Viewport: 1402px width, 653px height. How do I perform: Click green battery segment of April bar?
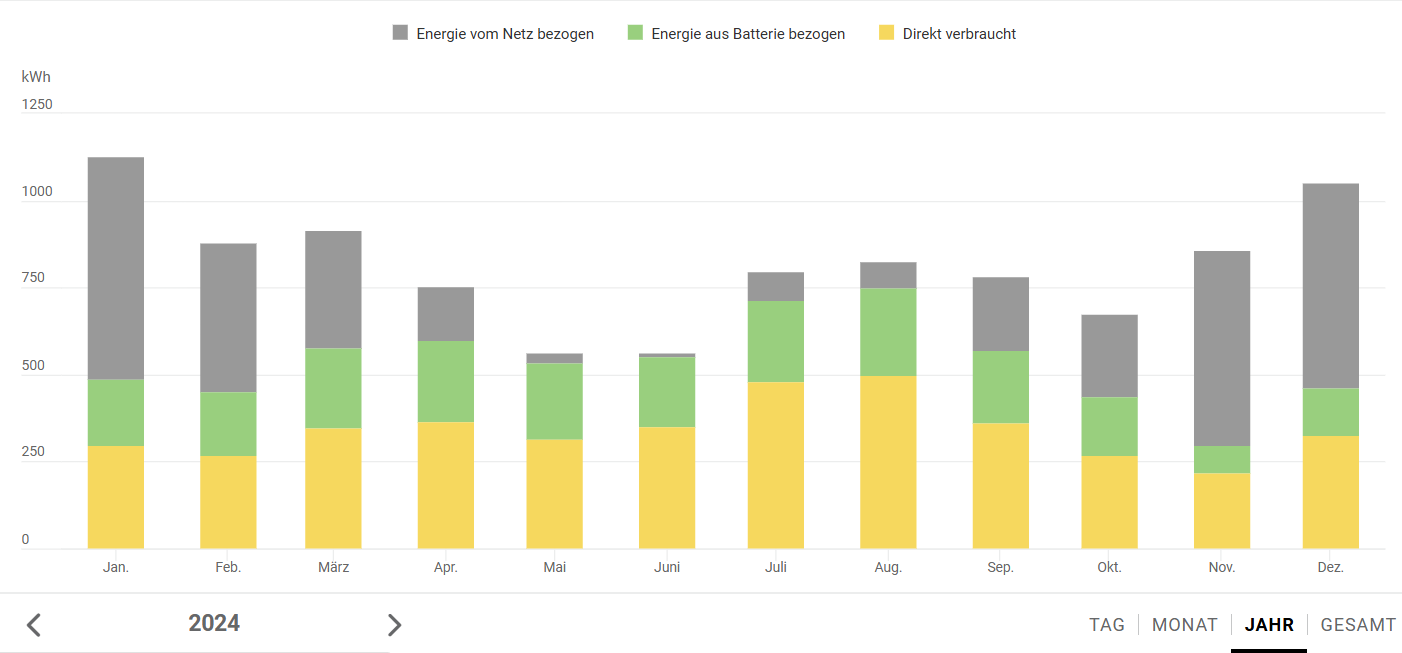pyautogui.click(x=446, y=381)
